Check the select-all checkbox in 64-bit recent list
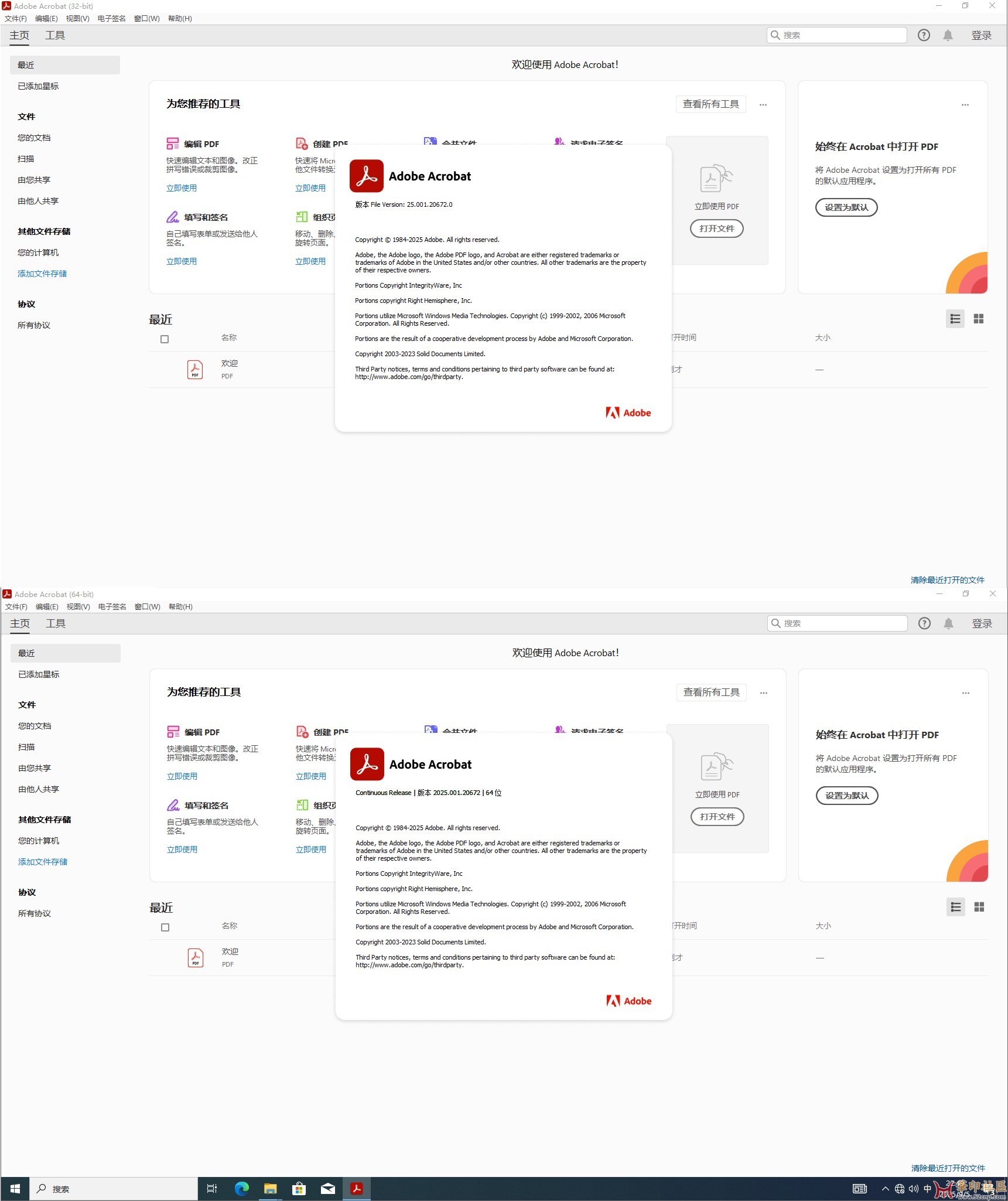This screenshot has height=1201, width=1008. 165,927
